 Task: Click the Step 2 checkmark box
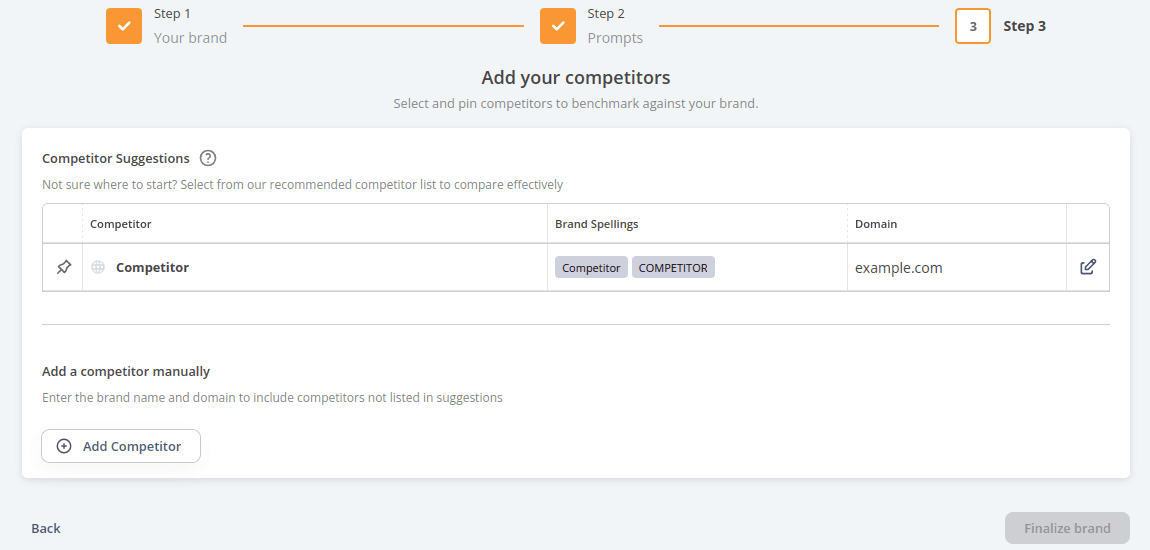[x=558, y=26]
